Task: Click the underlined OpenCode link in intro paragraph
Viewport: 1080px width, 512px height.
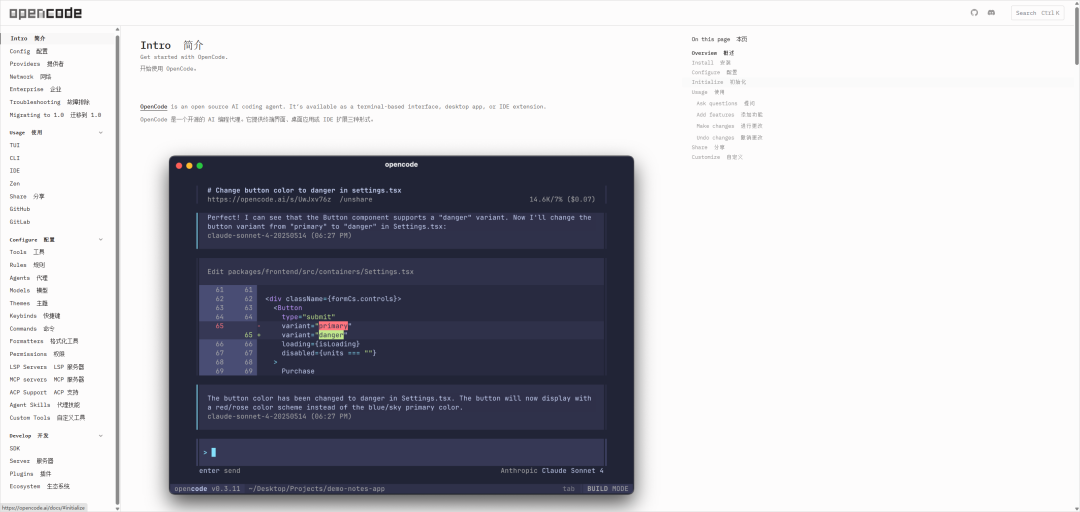Action: pos(153,106)
